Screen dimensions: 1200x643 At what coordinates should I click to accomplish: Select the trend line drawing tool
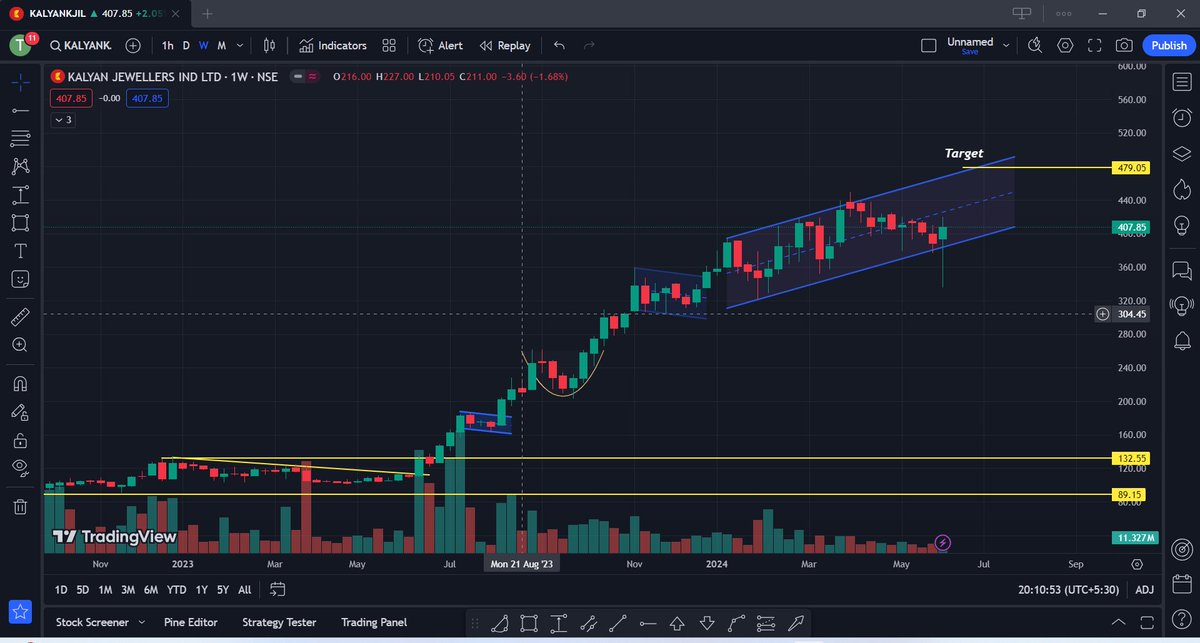(x=20, y=109)
